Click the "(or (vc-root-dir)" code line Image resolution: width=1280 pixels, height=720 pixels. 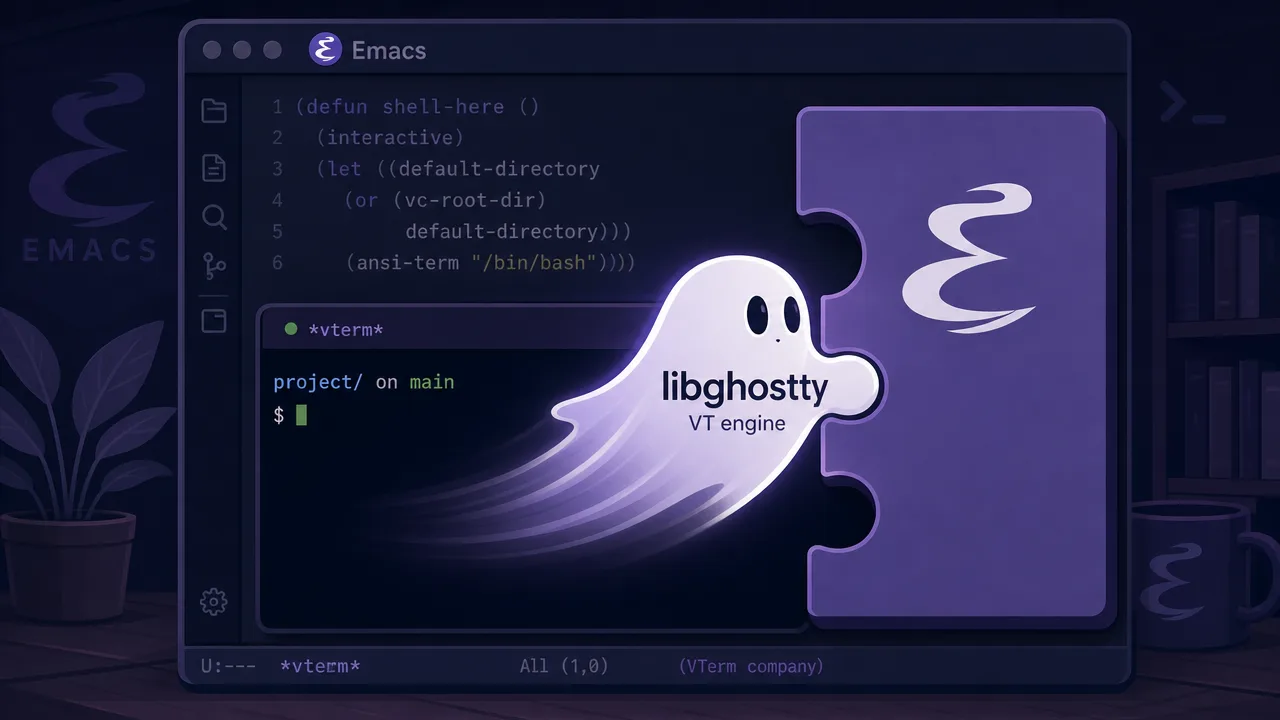coord(445,200)
